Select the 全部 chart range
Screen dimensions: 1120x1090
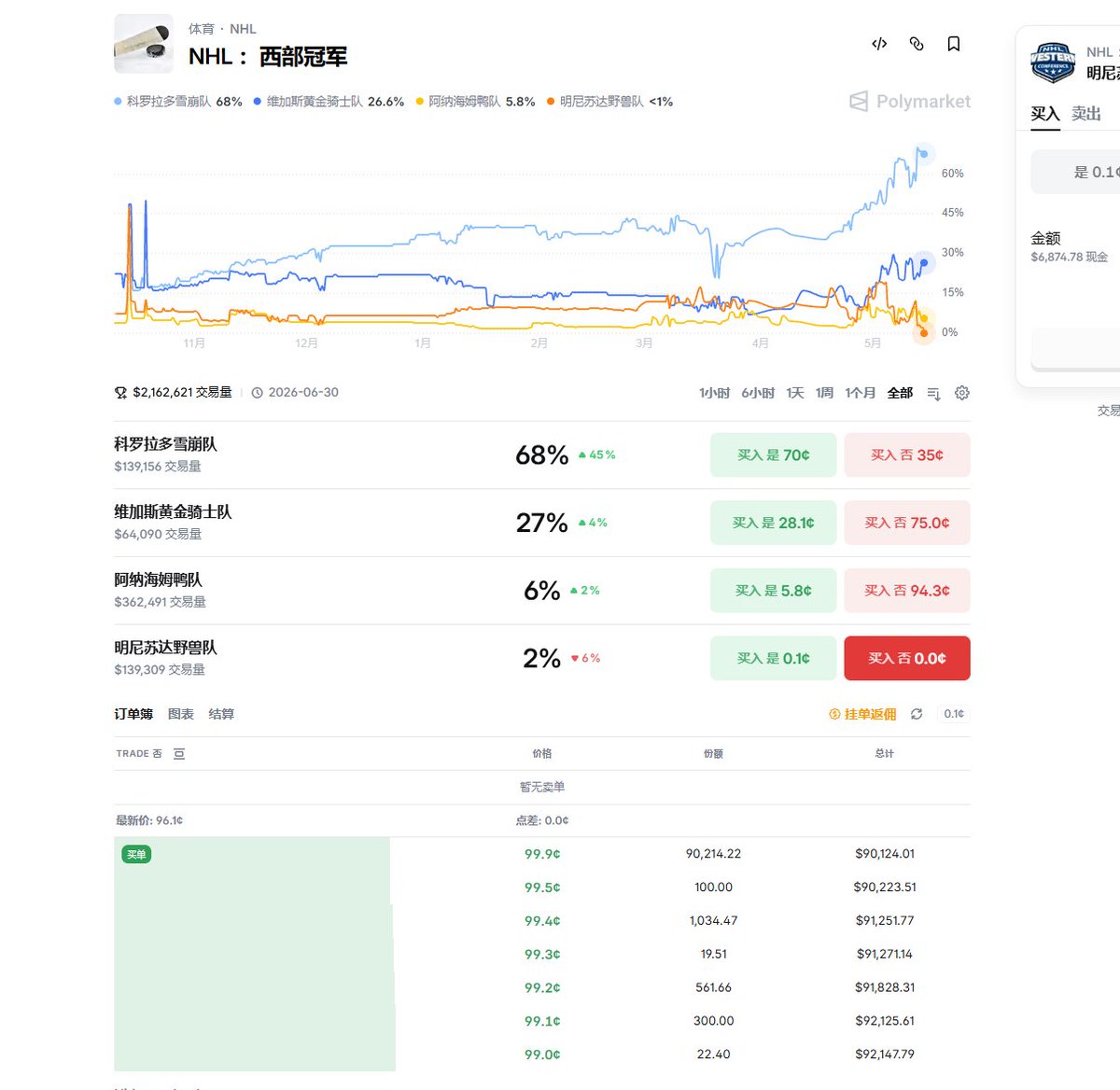tap(900, 393)
